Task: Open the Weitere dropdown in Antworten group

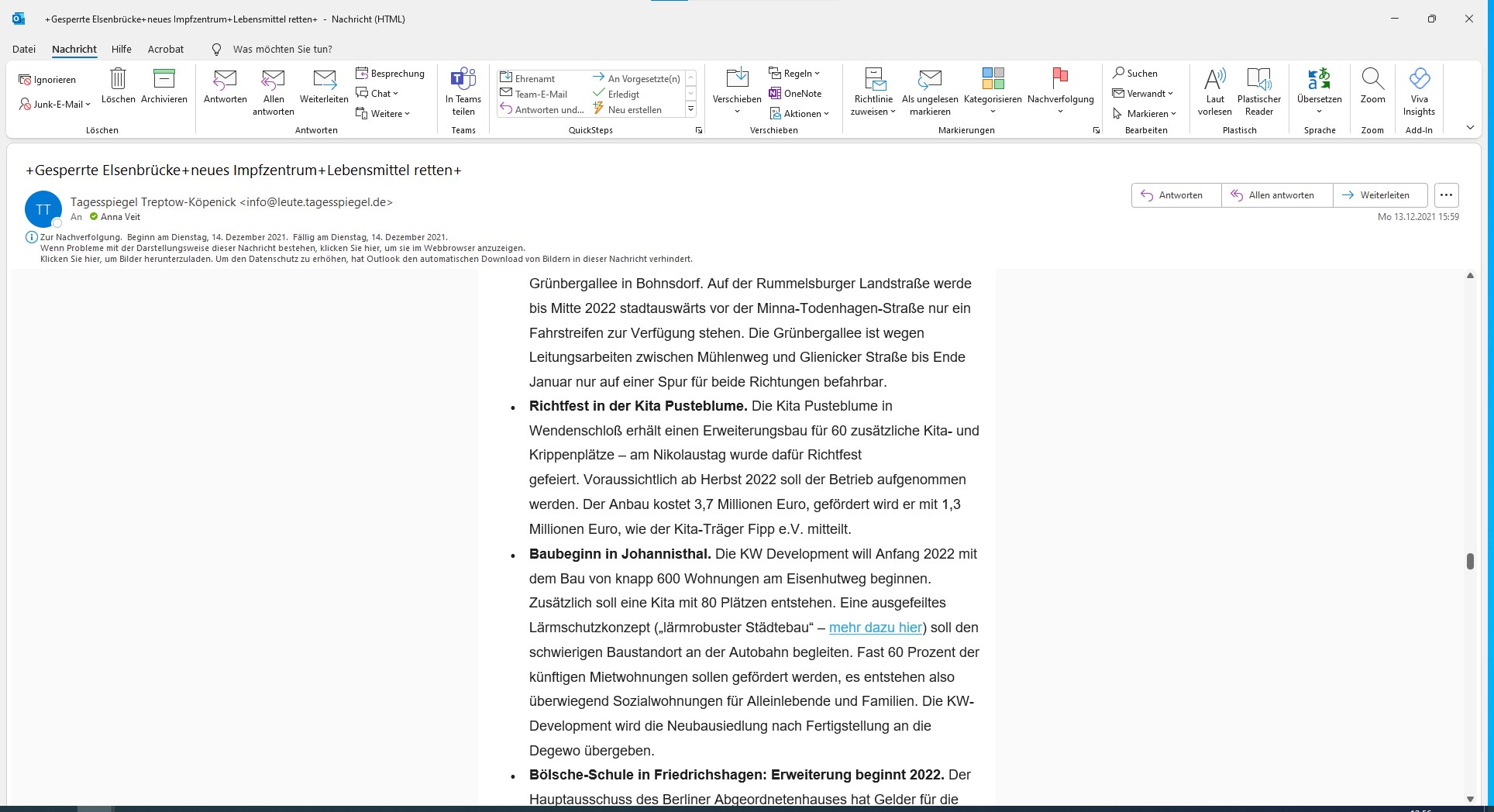Action: (x=383, y=114)
